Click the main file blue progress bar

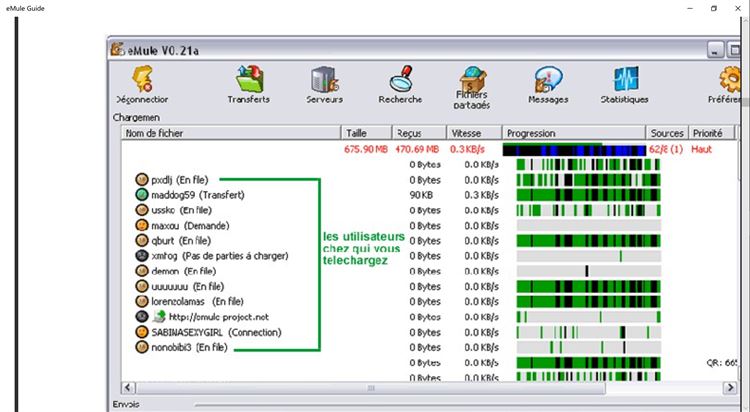(574, 150)
